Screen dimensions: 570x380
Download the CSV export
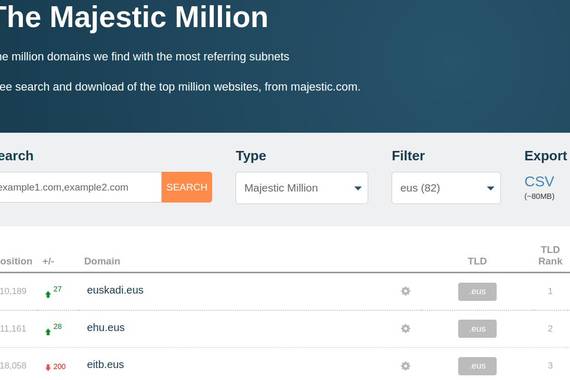[x=539, y=181]
